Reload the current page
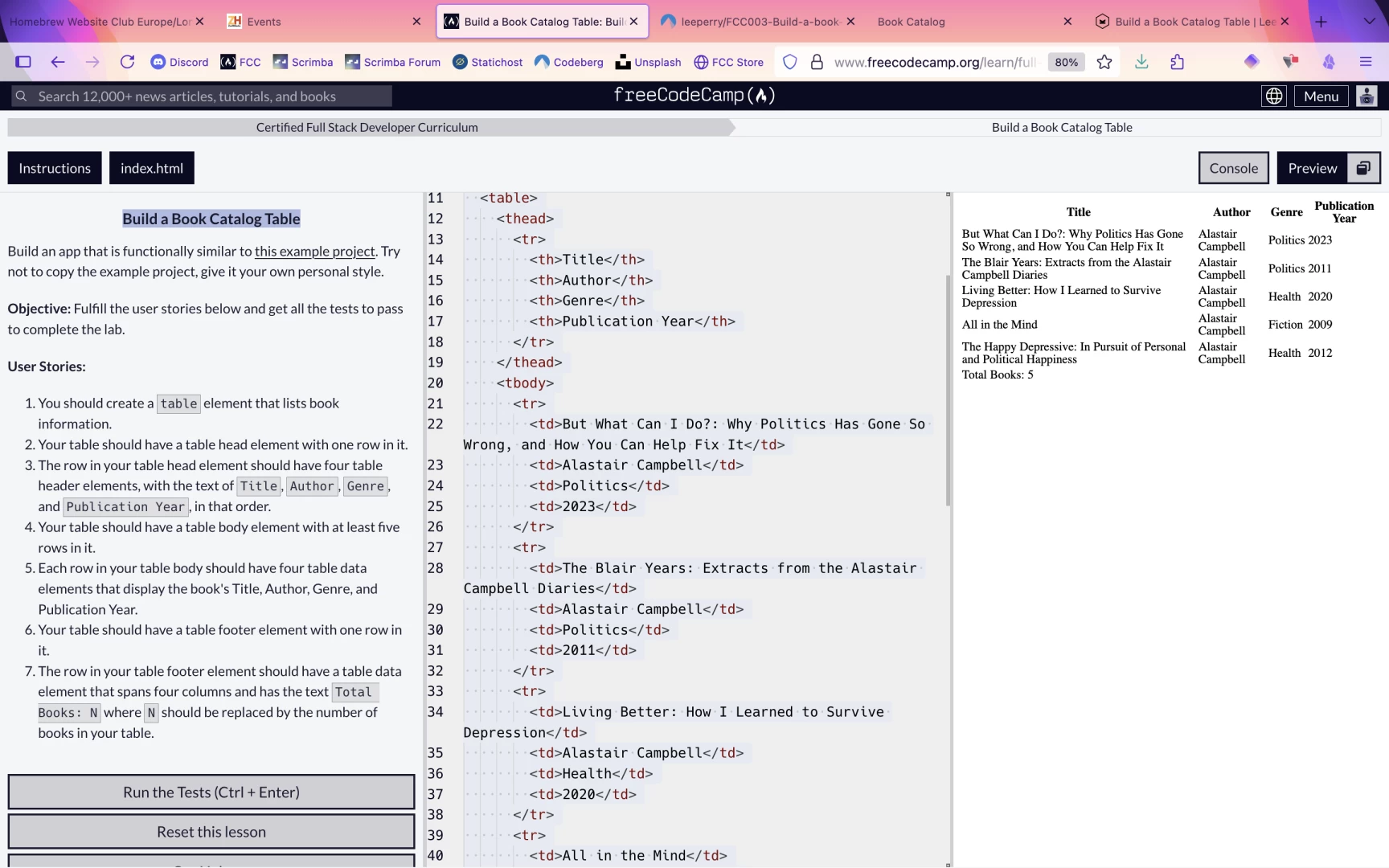 point(127,62)
